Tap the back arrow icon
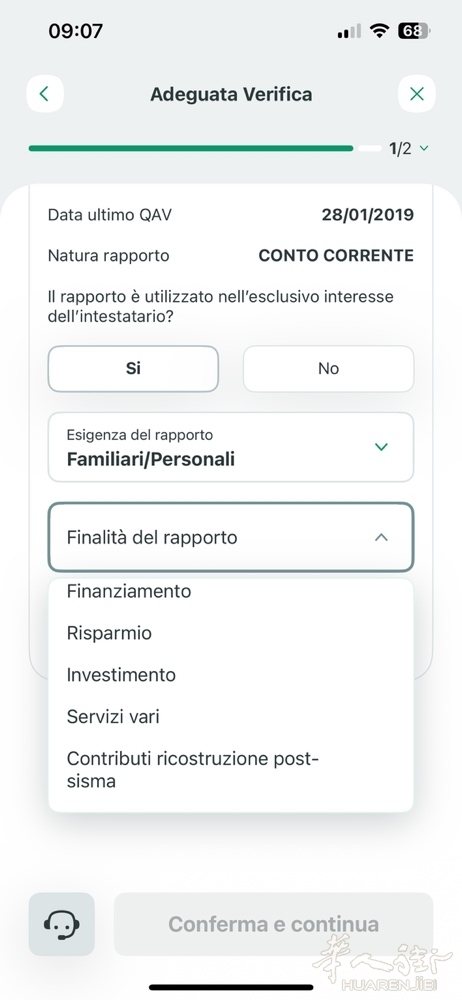The height and width of the screenshot is (1000, 462). click(45, 94)
